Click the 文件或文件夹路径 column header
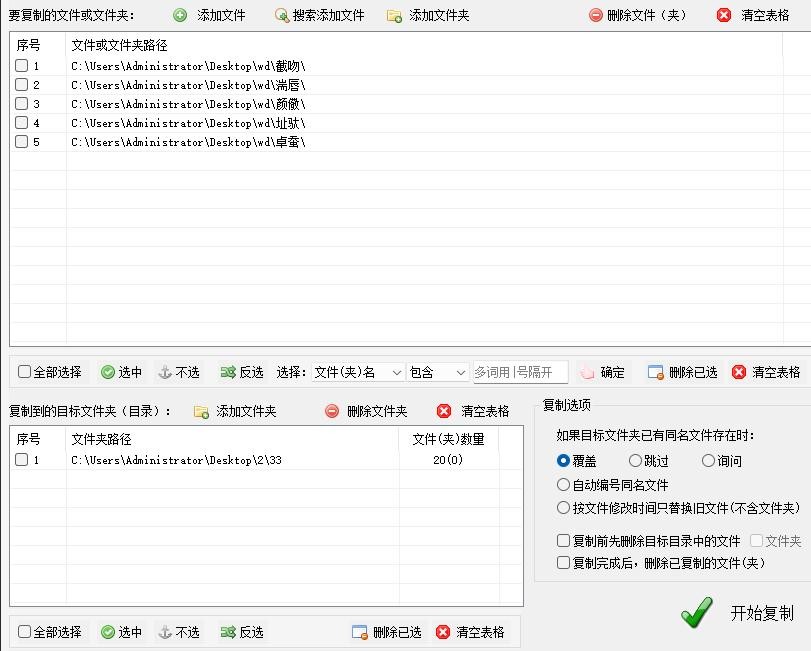The width and height of the screenshot is (811, 651). tap(120, 46)
